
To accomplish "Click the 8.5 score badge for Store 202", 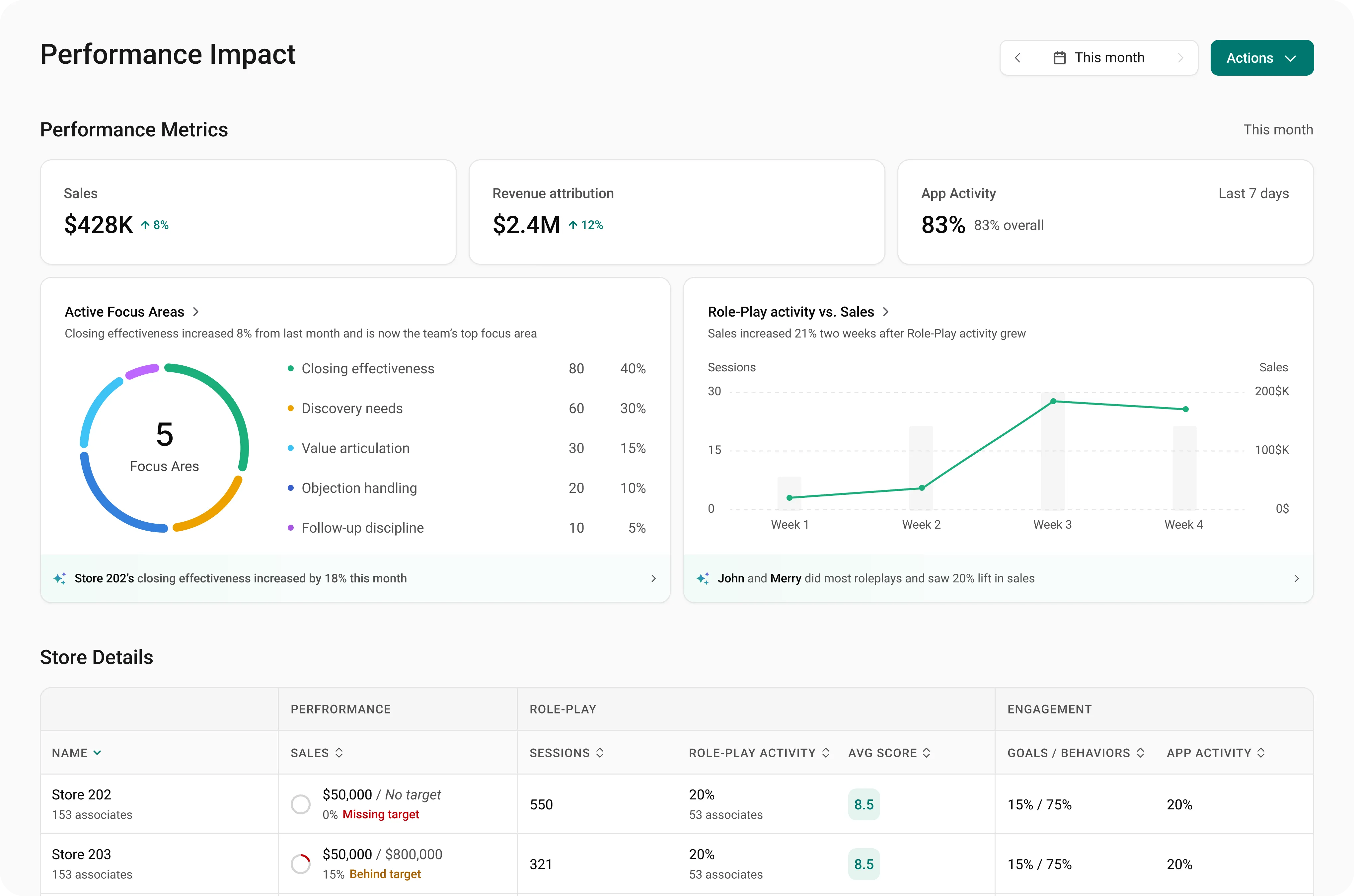I will tap(864, 804).
